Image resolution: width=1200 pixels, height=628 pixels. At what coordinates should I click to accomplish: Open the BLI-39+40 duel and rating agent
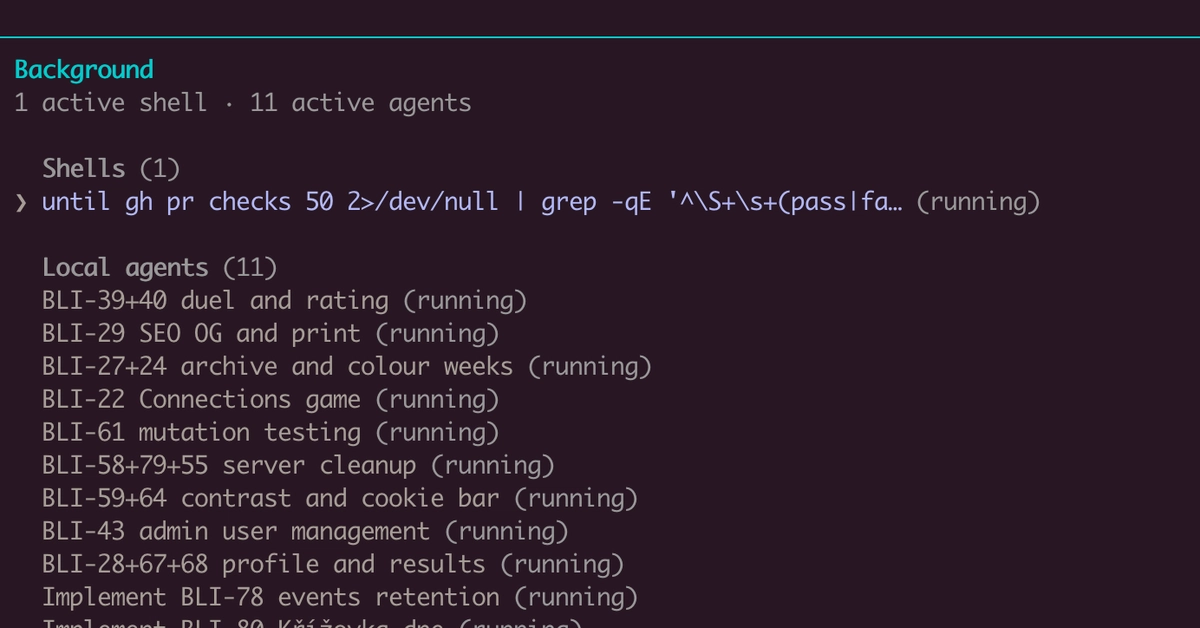pyautogui.click(x=284, y=300)
